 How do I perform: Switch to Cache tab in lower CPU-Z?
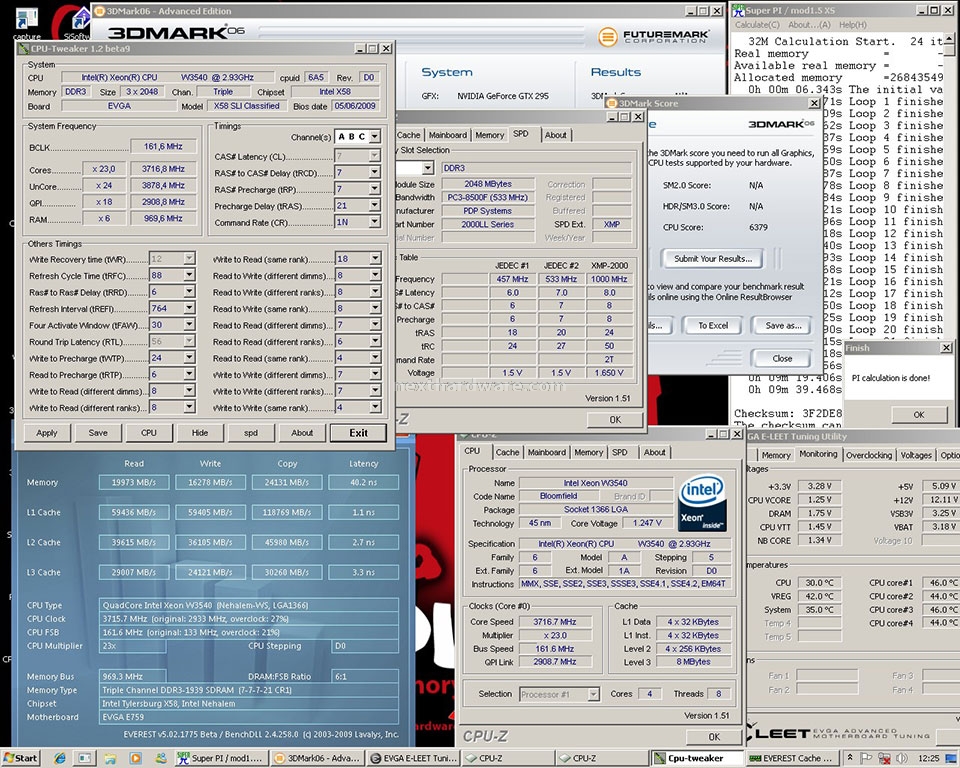tap(507, 453)
